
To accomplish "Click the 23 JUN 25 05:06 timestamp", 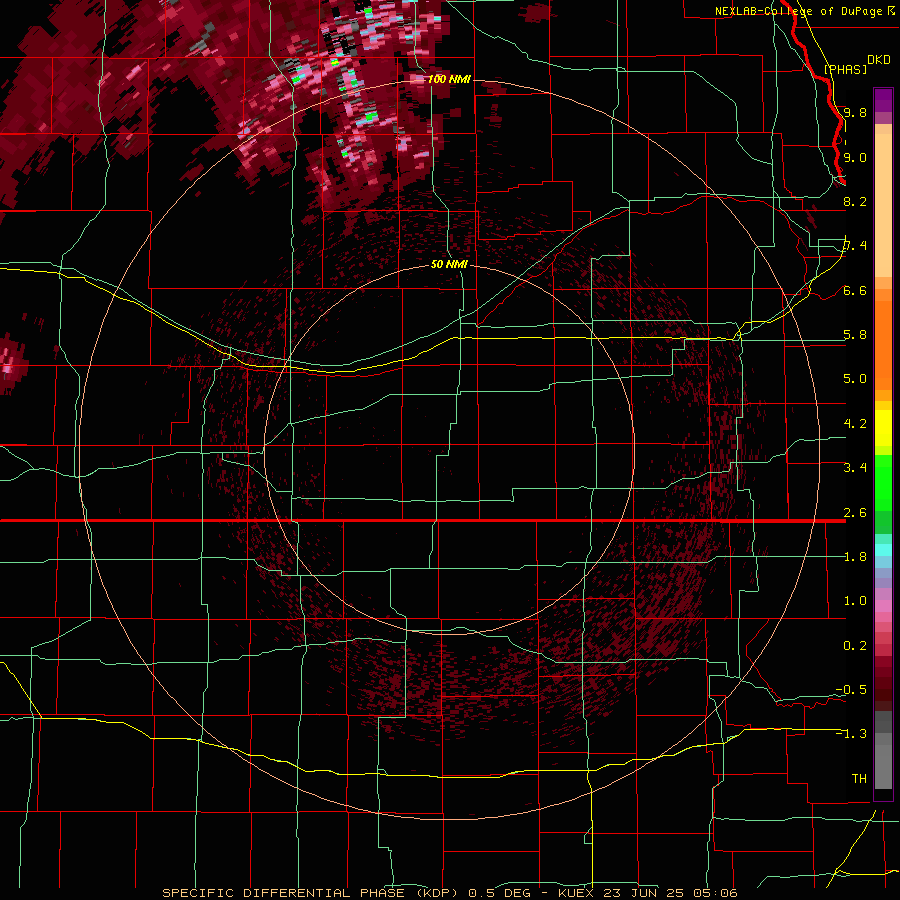I will coord(670,893).
